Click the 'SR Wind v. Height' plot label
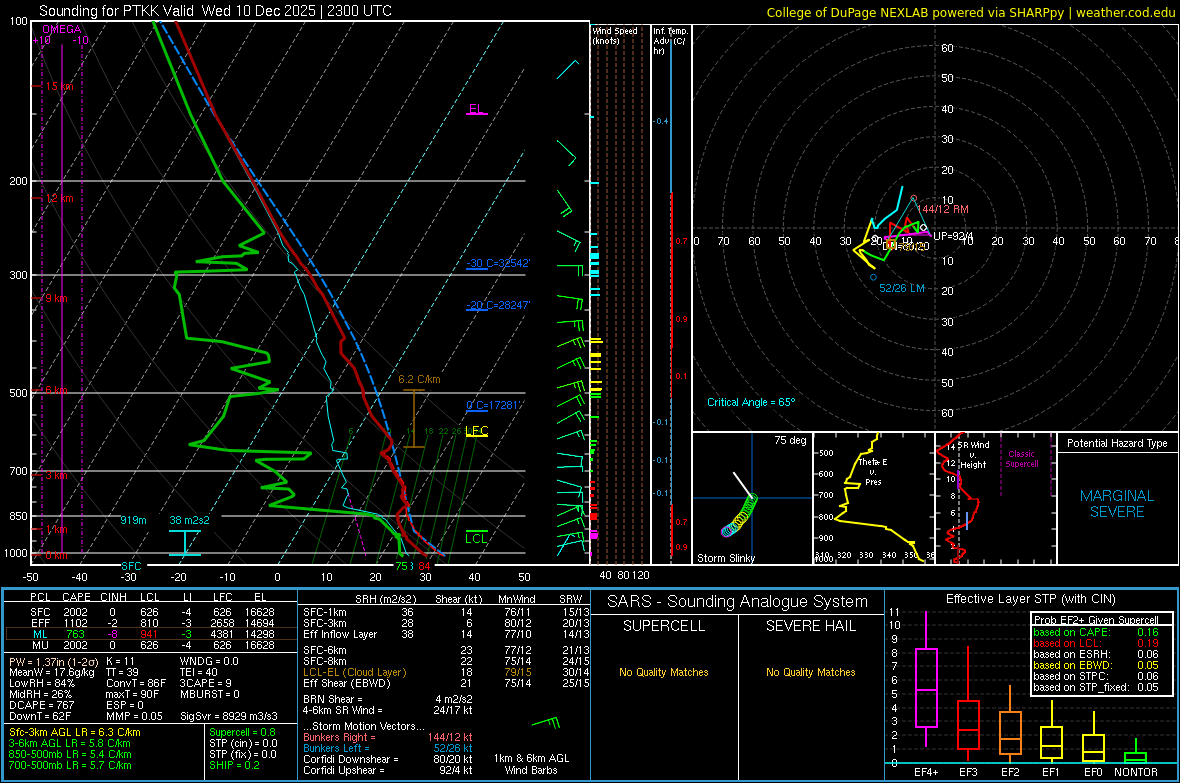This screenshot has height=783, width=1180. coord(973,455)
